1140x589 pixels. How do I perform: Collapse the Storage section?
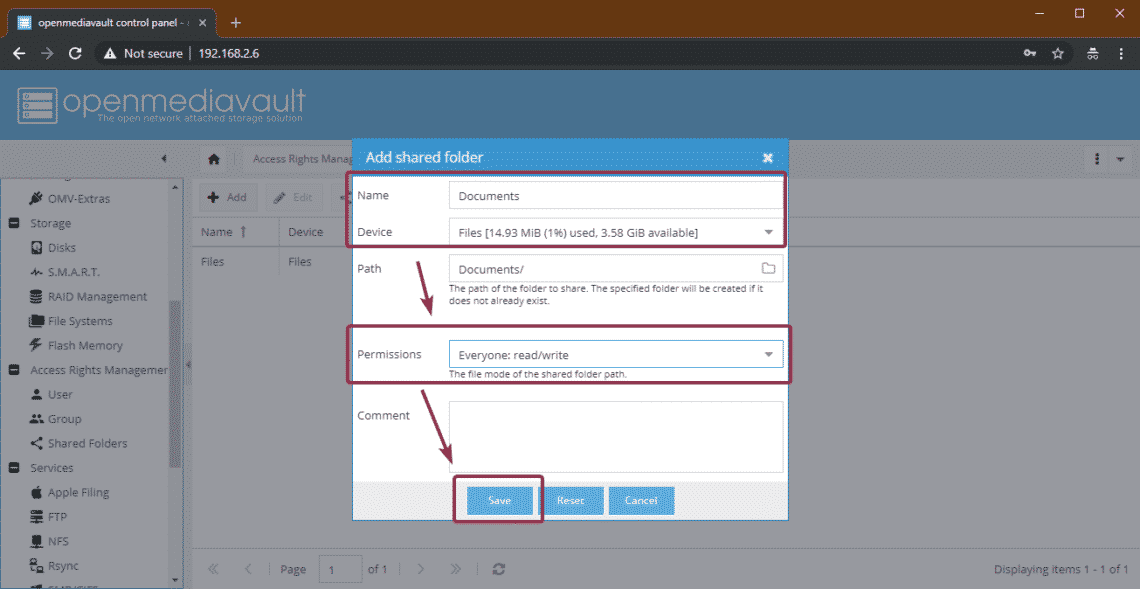14,223
